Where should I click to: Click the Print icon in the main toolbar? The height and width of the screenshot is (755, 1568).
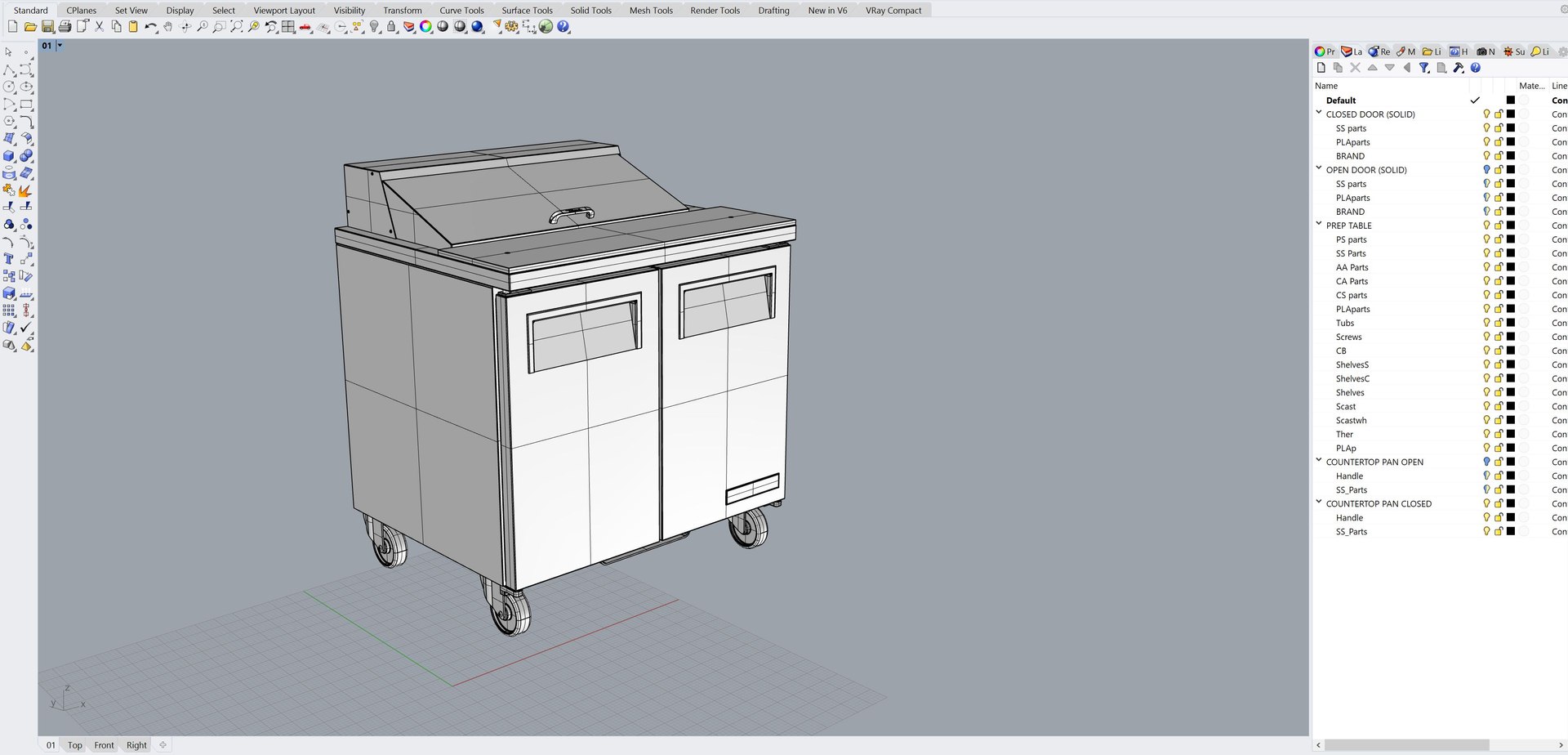(65, 26)
